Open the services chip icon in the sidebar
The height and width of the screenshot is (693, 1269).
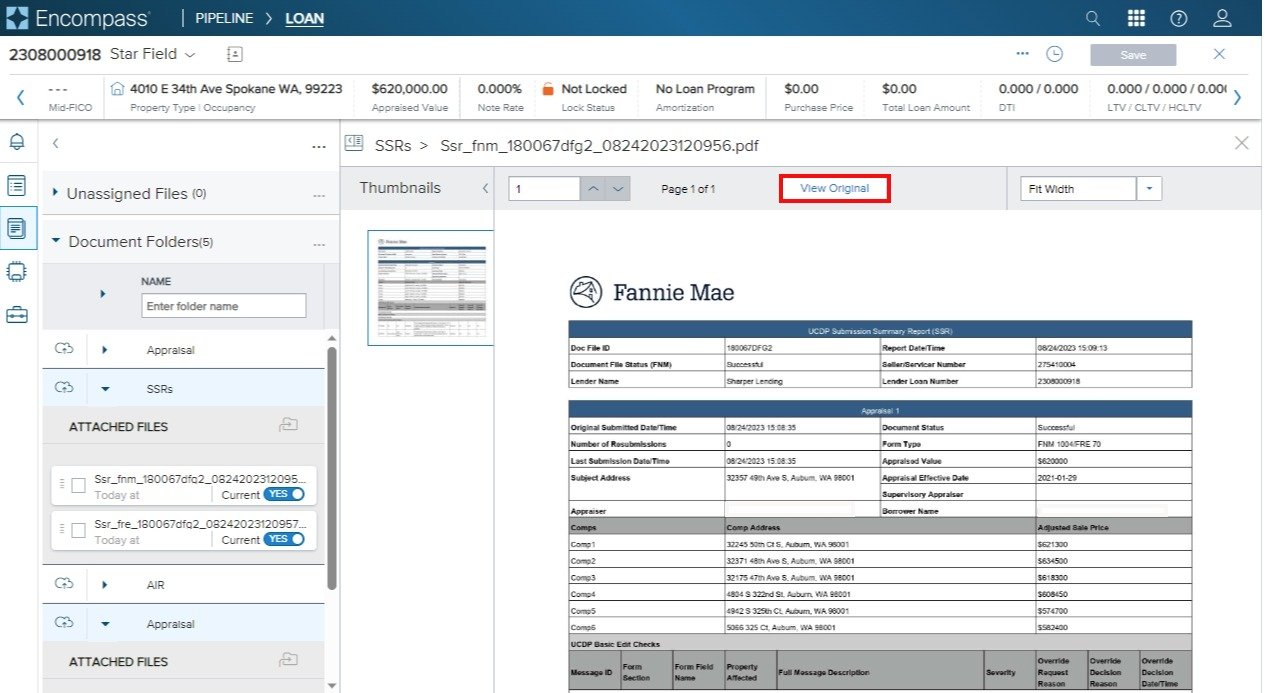17,271
